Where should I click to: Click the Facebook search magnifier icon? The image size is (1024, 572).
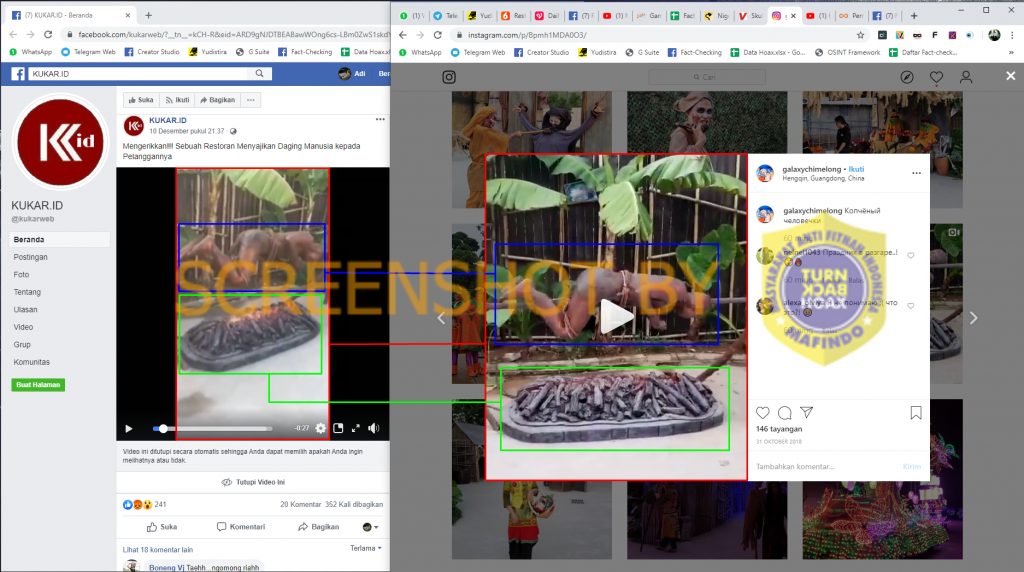(x=259, y=74)
